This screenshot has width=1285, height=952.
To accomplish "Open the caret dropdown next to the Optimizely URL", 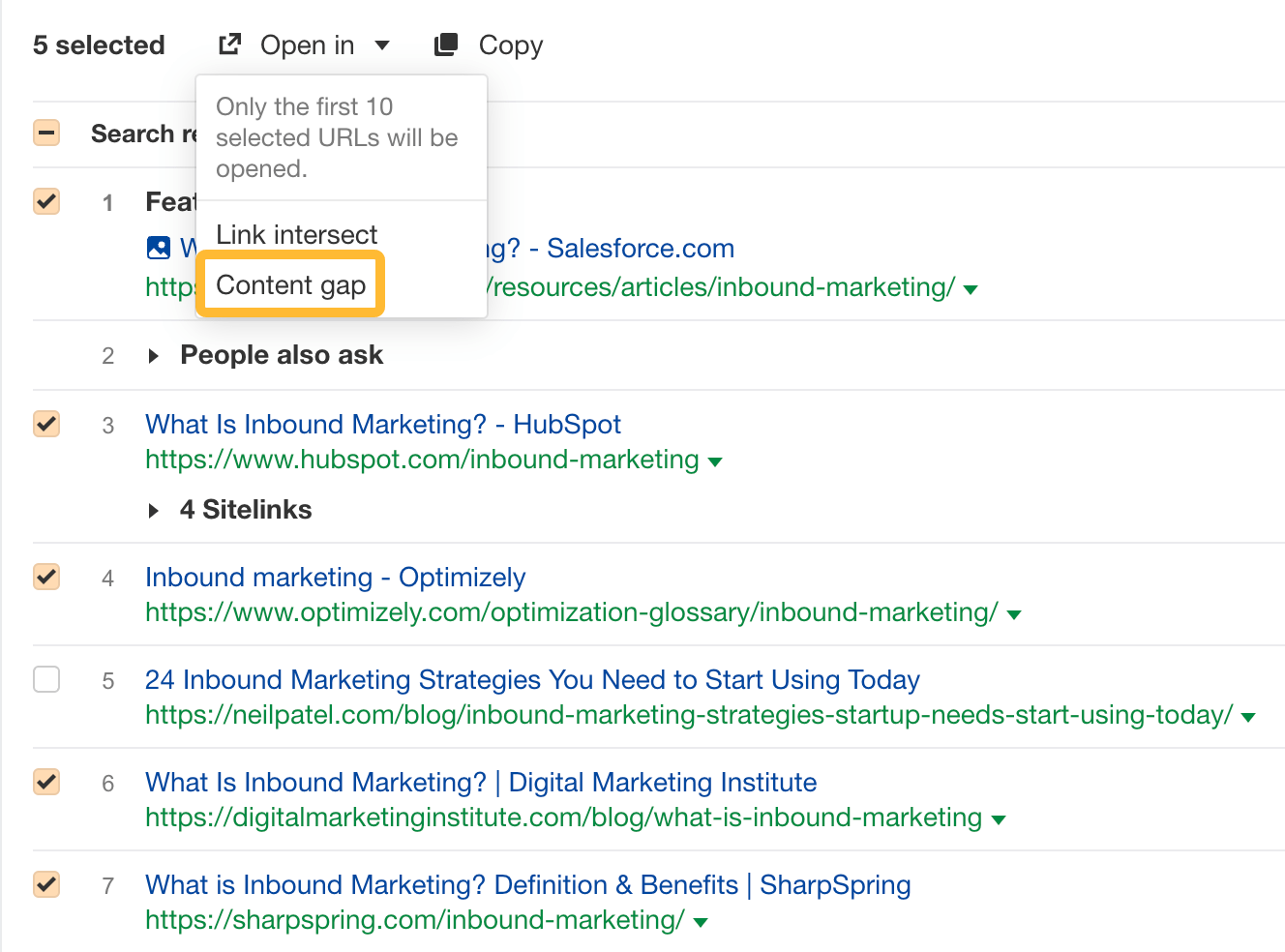I will tap(1014, 613).
